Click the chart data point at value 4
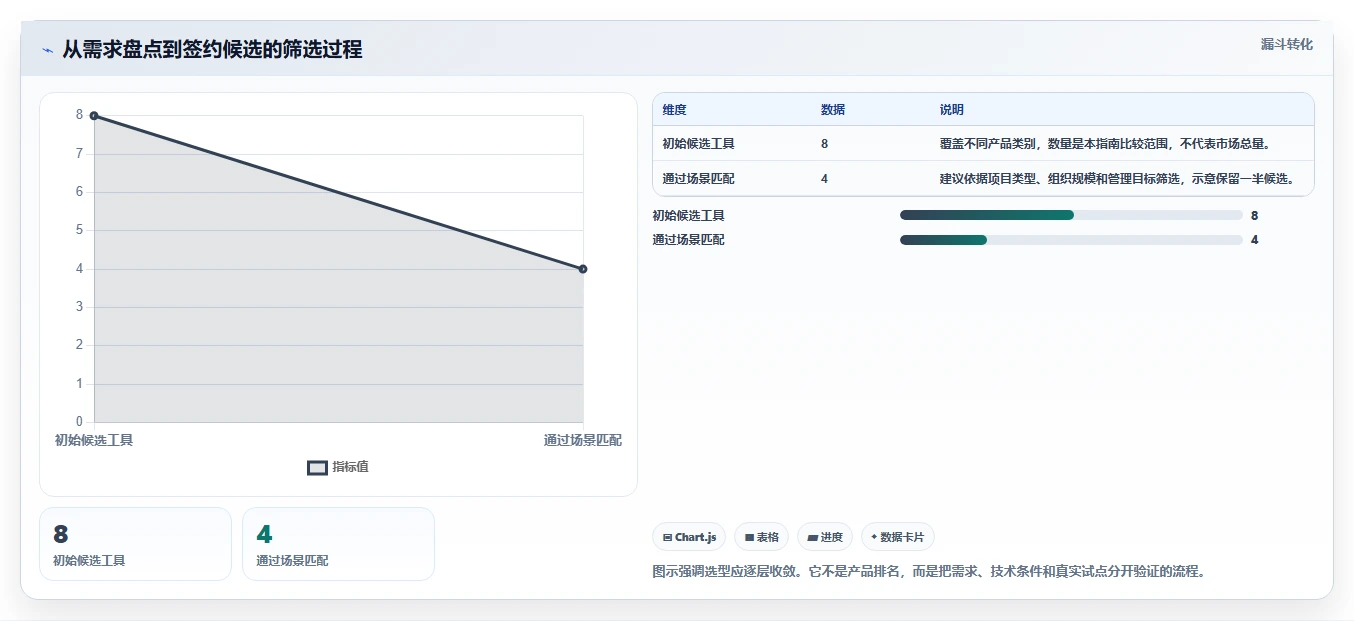 pyautogui.click(x=583, y=269)
